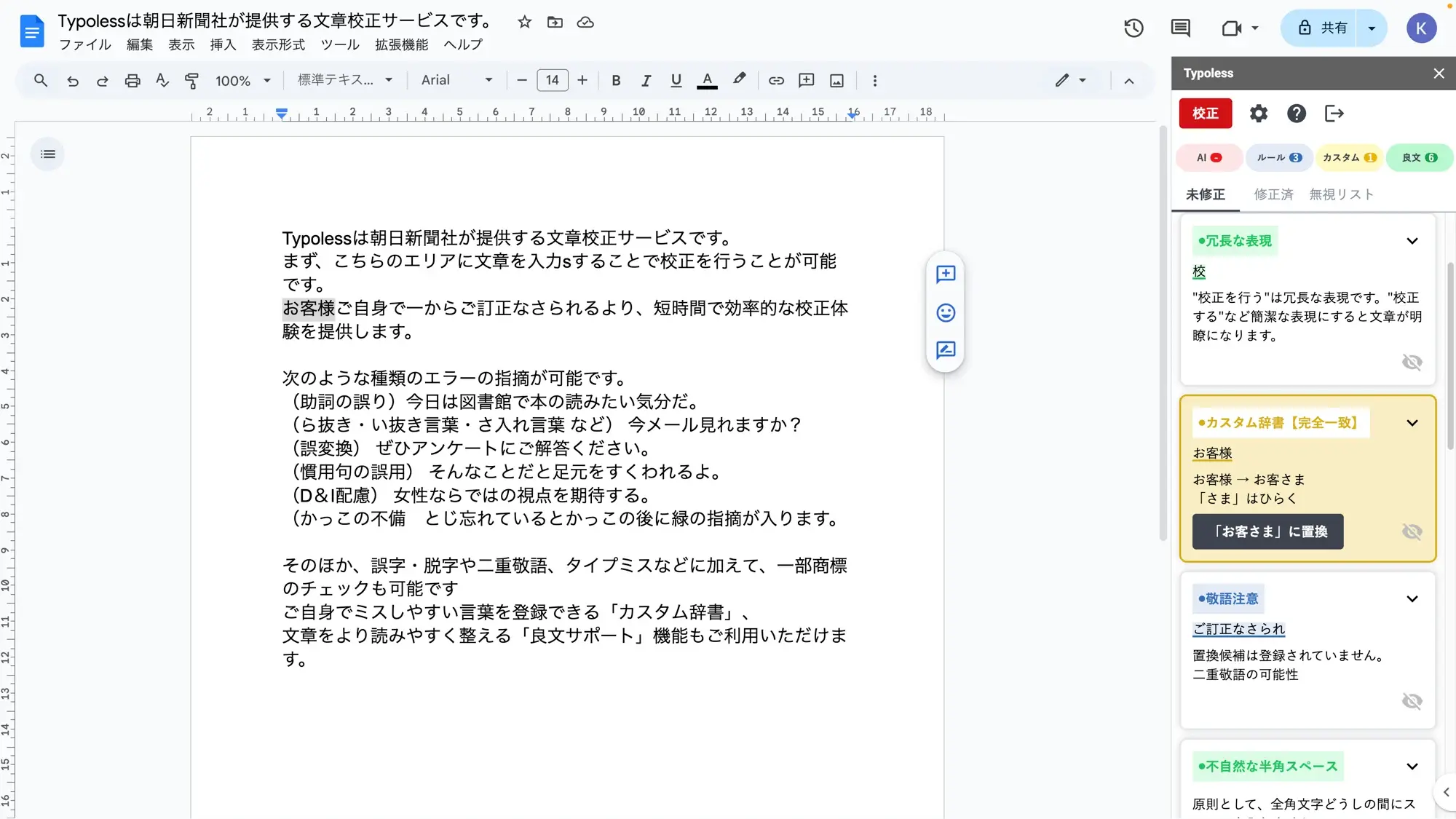1456x819 pixels.
Task: Toggle the カスタム filter chip
Action: click(x=1350, y=157)
